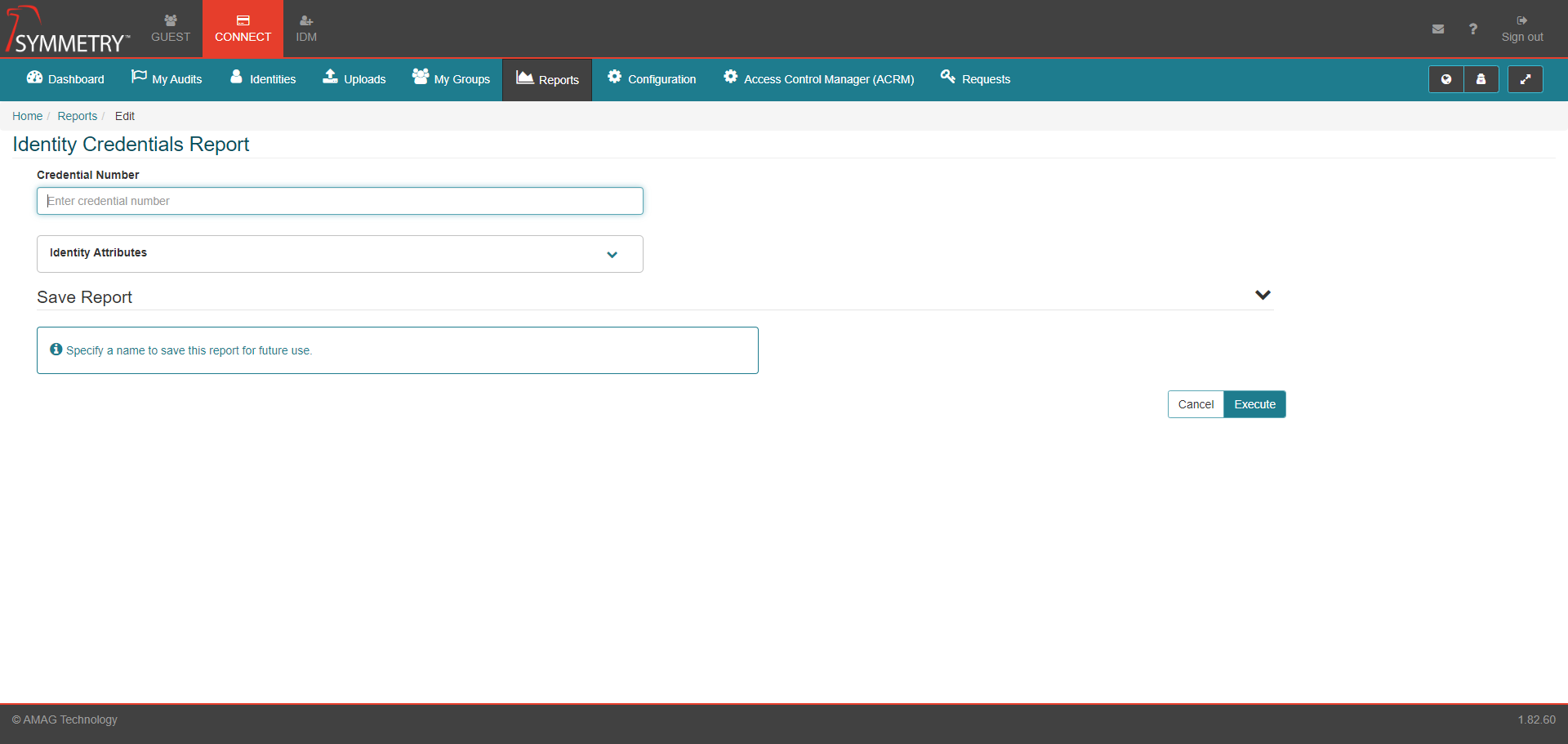This screenshot has width=1568, height=744.
Task: Expand the Identity Attributes panel
Action: click(340, 254)
